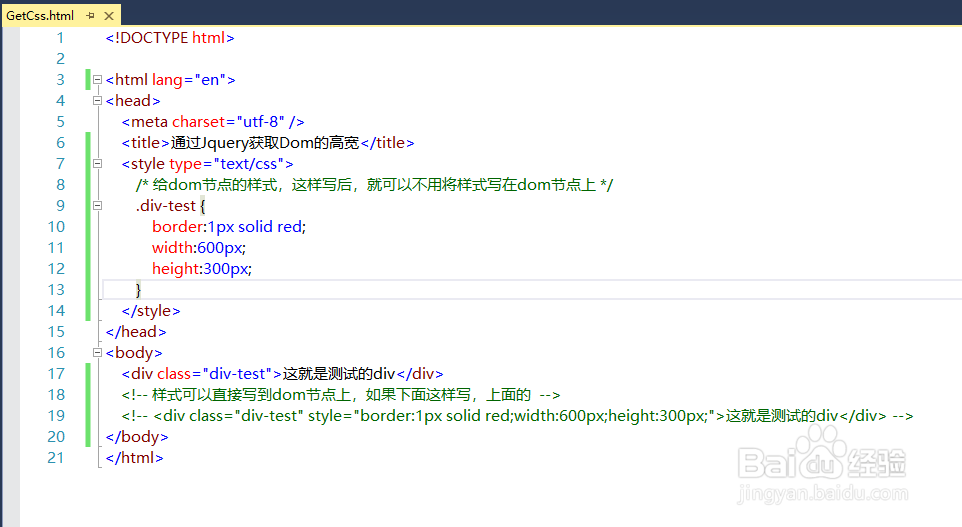This screenshot has height=527, width=962.
Task: Click the DOCTYPE html declaration line
Action: click(x=170, y=38)
